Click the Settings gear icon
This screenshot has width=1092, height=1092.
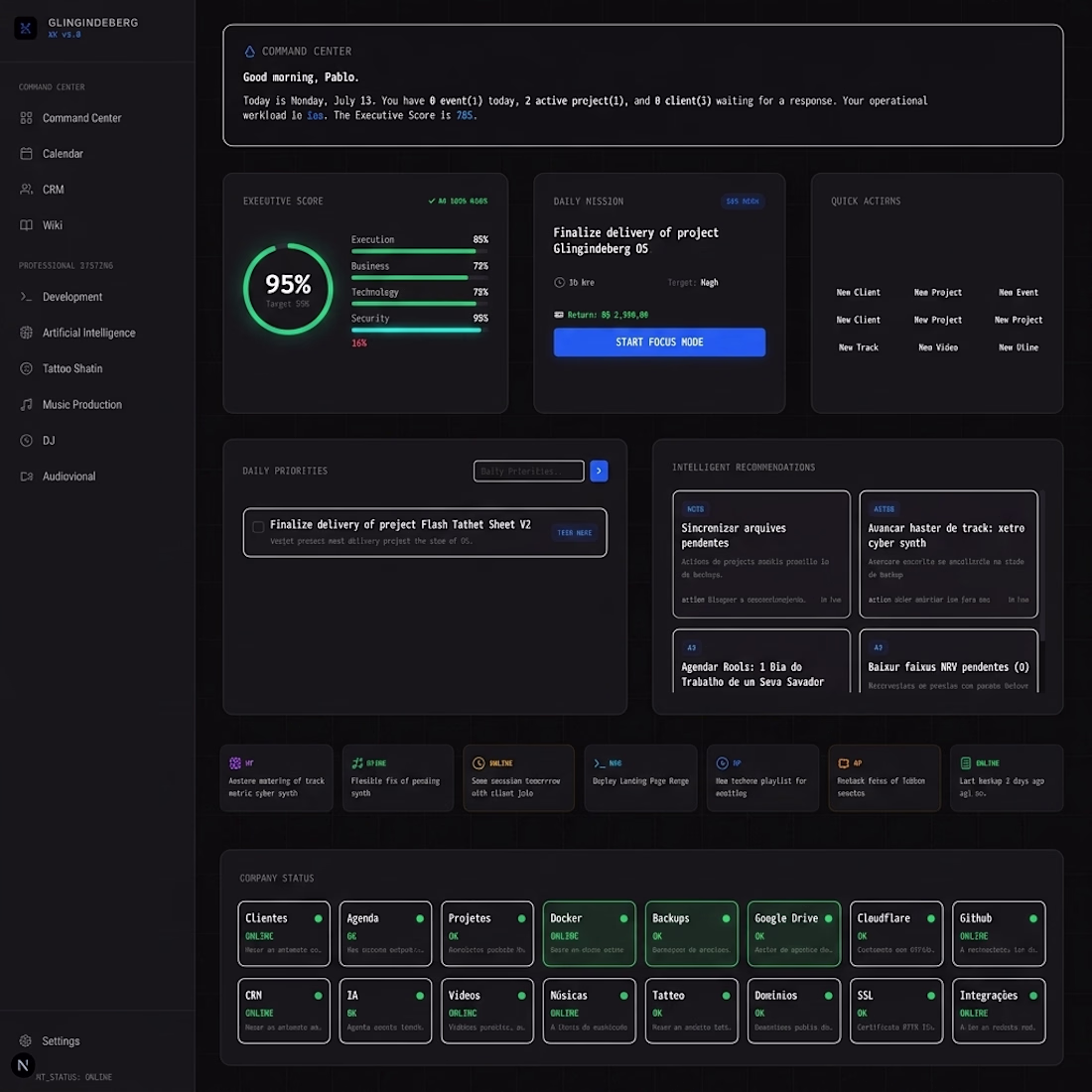[x=26, y=1040]
